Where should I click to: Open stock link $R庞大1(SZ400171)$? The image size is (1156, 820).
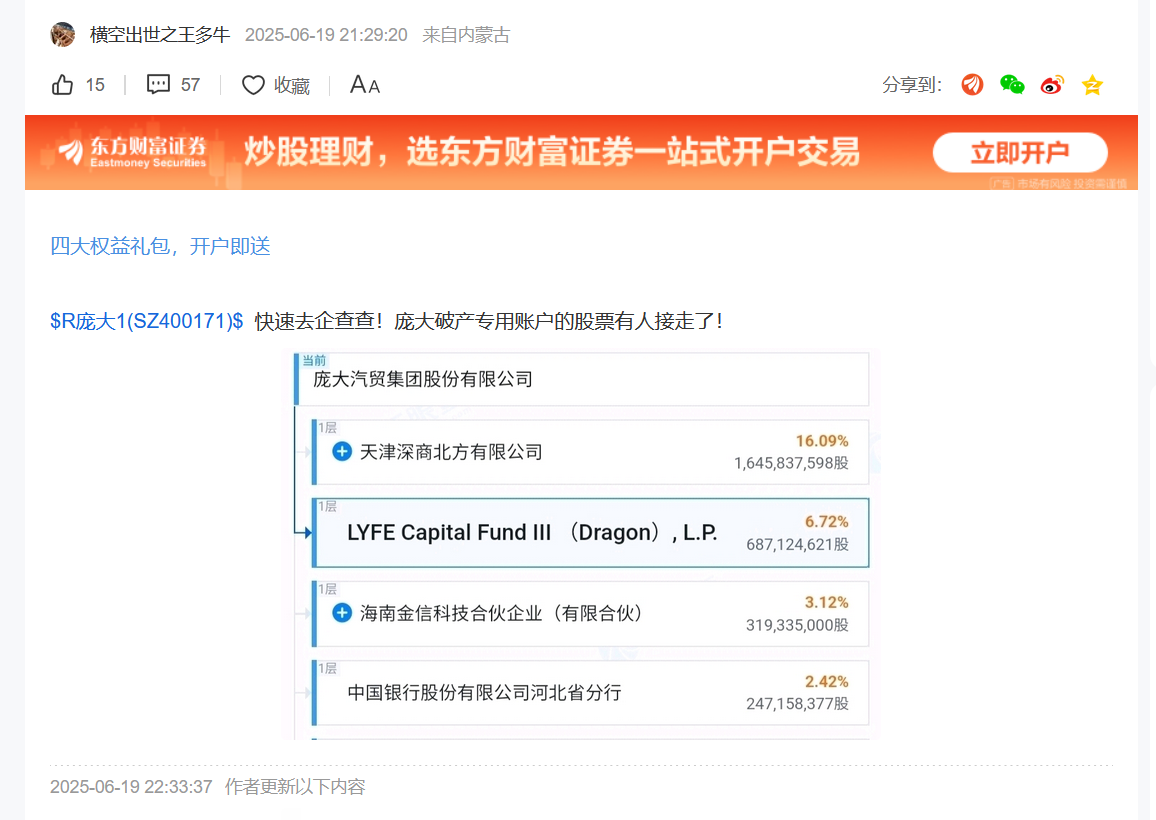tap(147, 321)
